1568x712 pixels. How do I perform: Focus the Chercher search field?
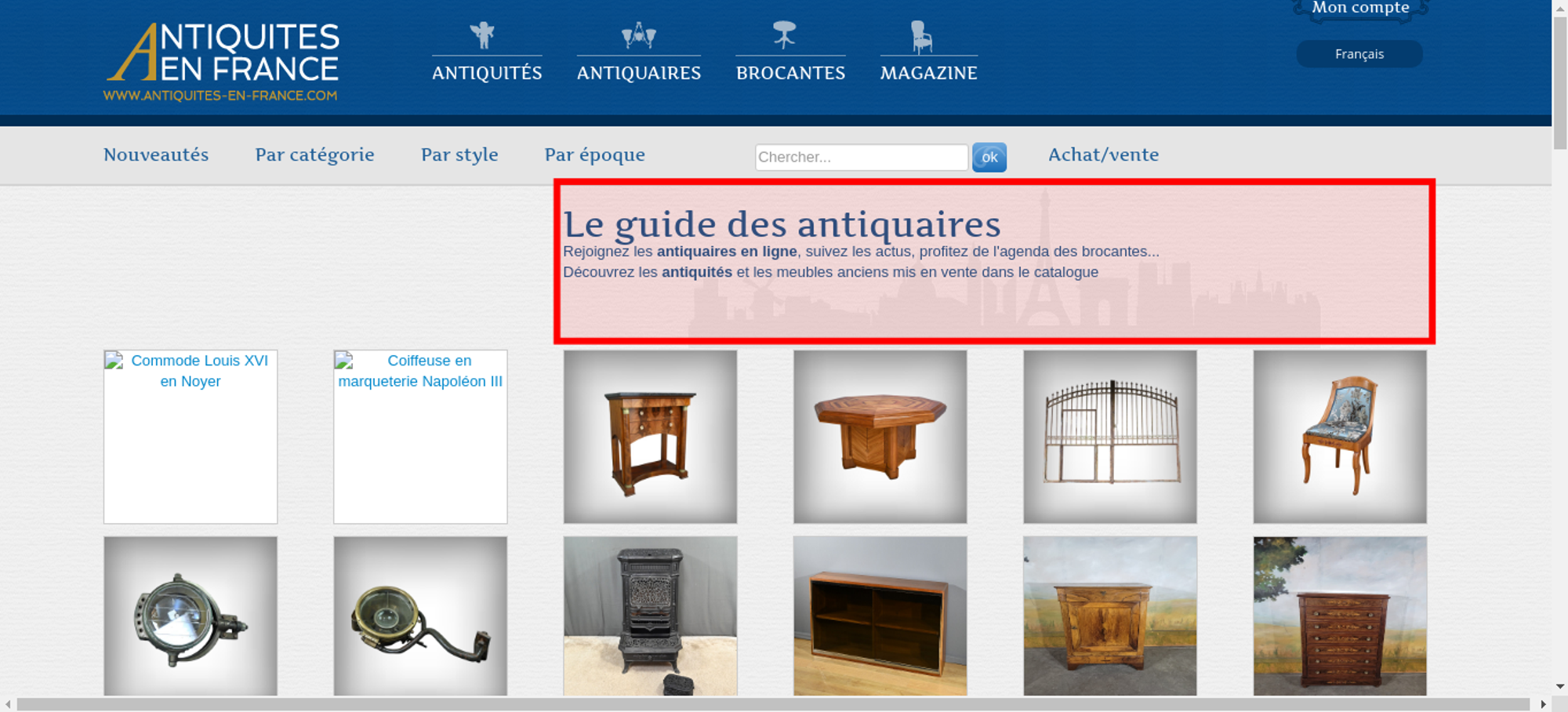coord(861,157)
